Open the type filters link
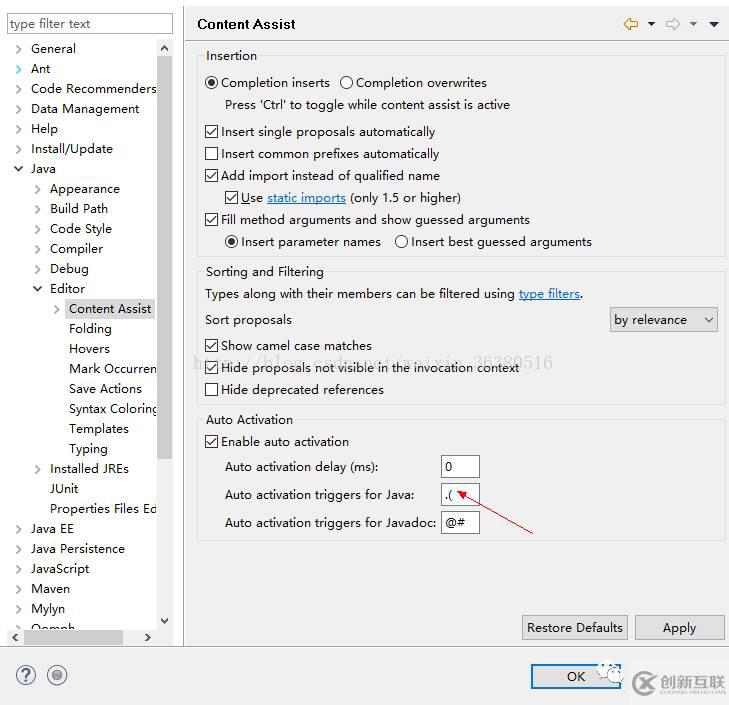Image resolution: width=729 pixels, height=705 pixels. click(549, 294)
